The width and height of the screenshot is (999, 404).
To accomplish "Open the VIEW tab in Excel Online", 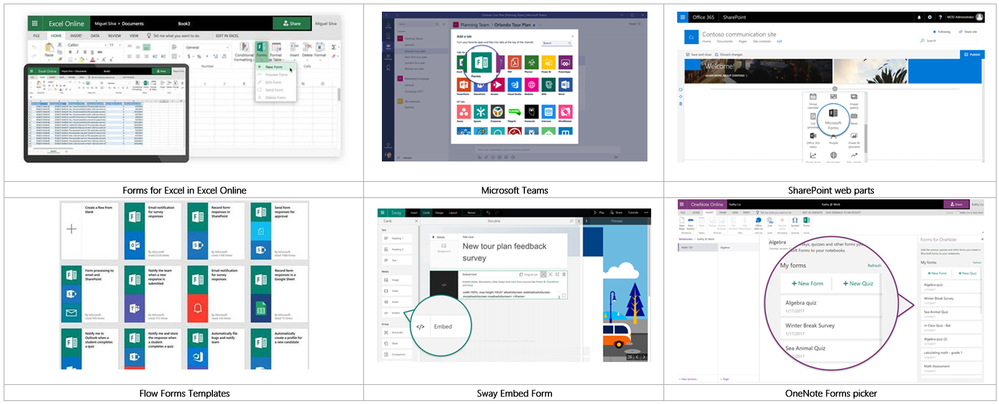I will click(134, 36).
